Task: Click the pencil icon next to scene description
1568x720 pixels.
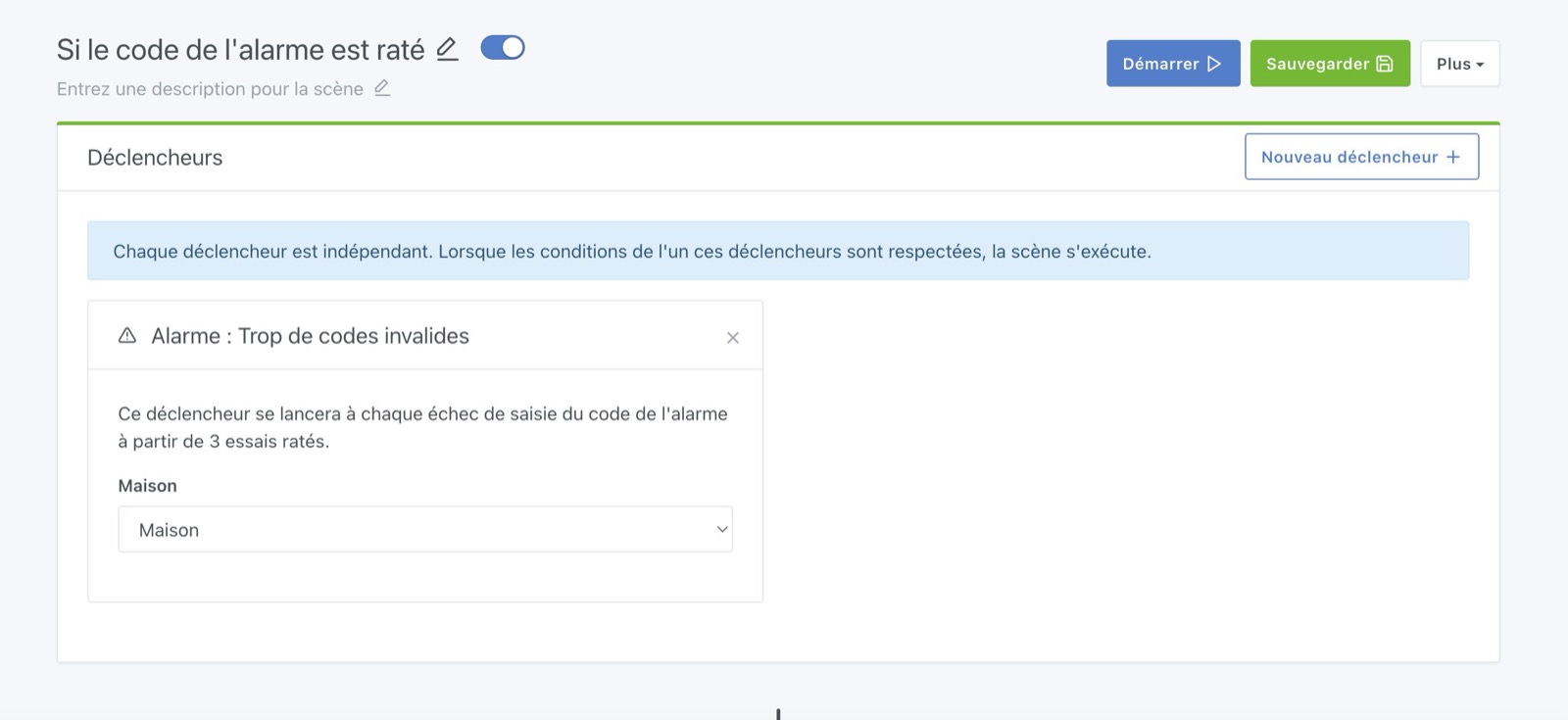Action: tap(382, 88)
